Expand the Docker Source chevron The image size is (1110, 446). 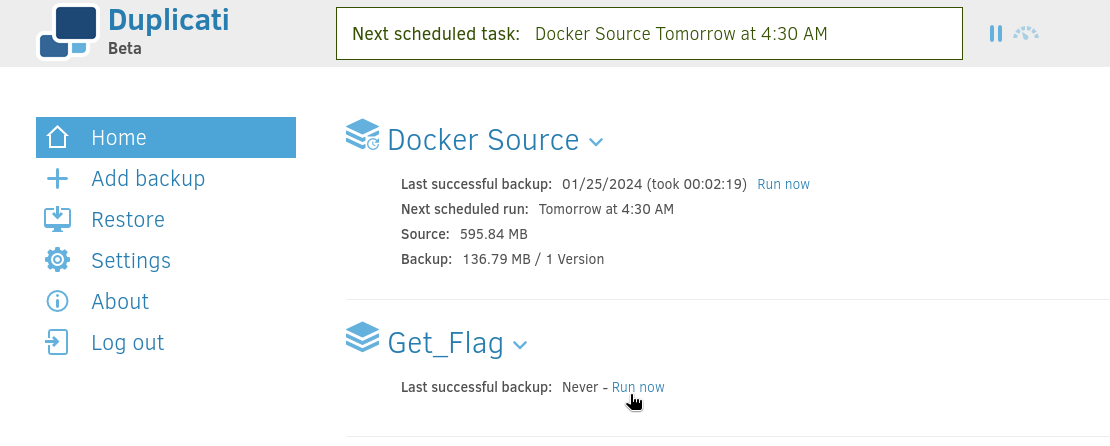pyautogui.click(x=596, y=142)
